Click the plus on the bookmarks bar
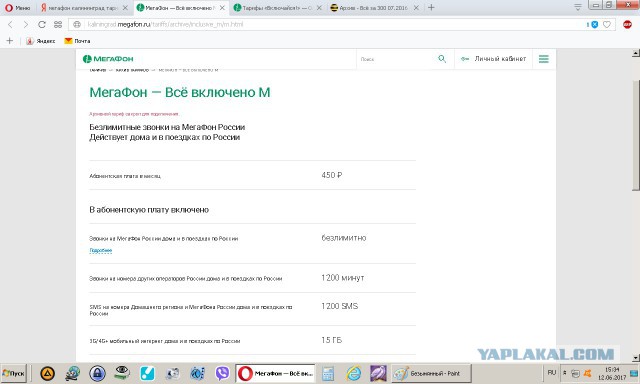This screenshot has width=640, height=384. [10, 40]
